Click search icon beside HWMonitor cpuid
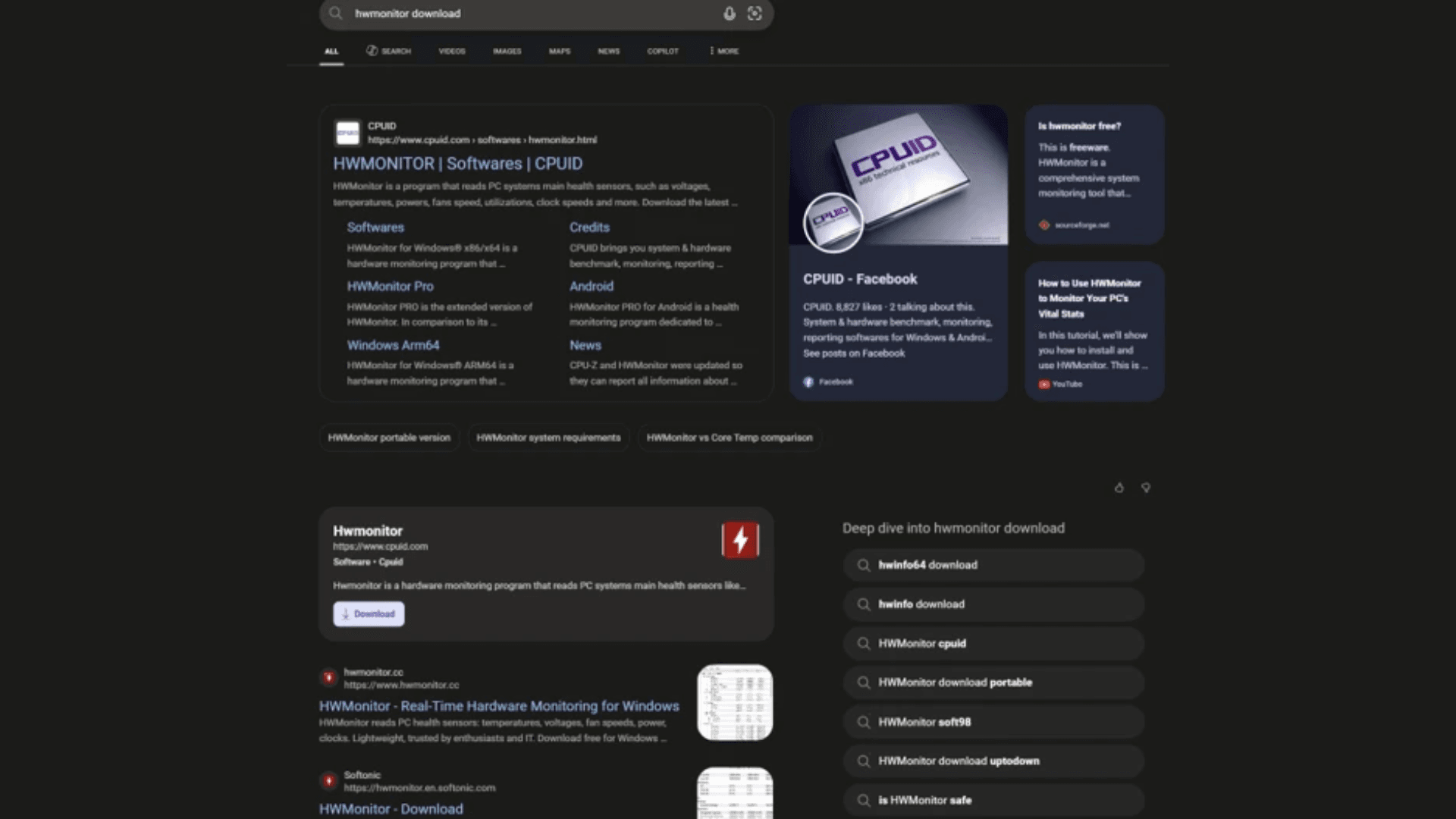 click(x=863, y=644)
